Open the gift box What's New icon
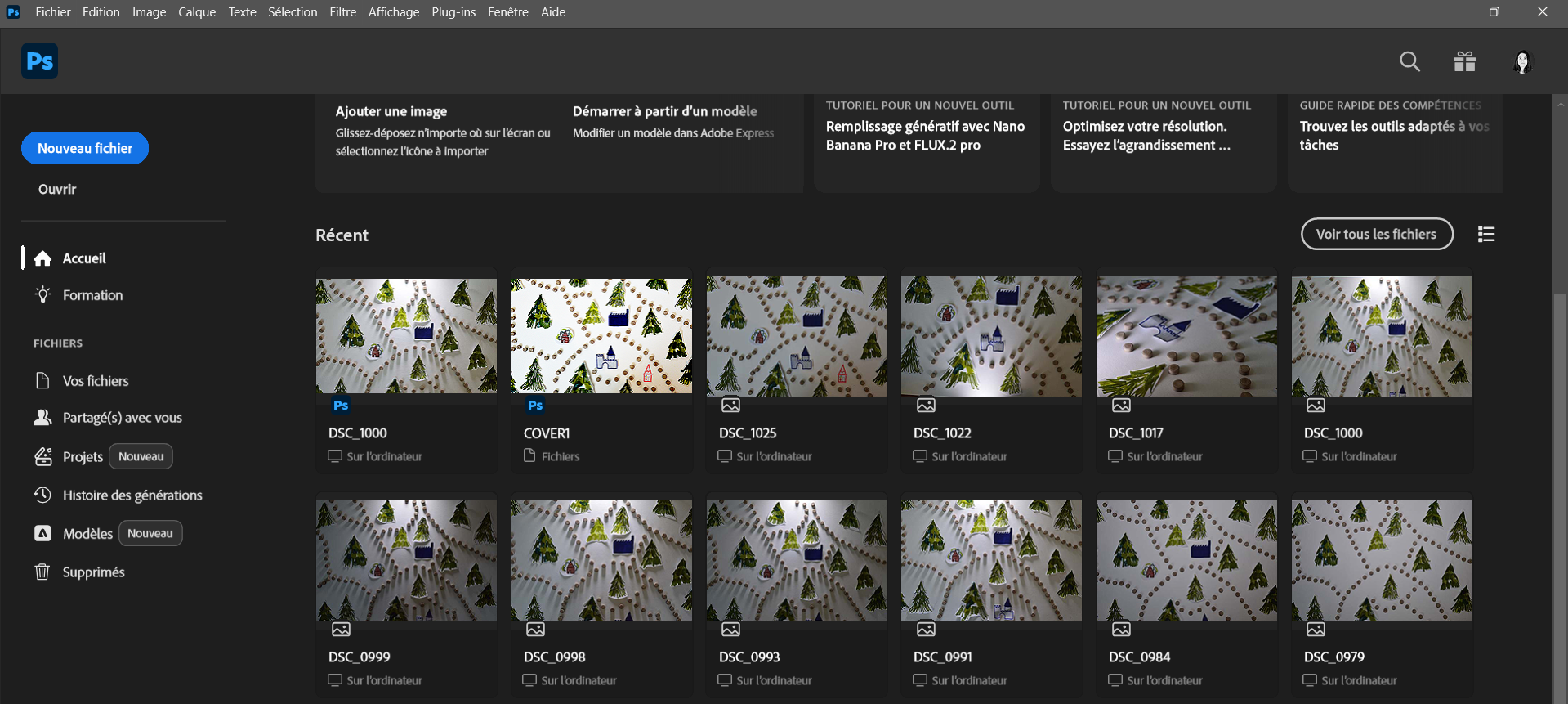 pos(1464,61)
